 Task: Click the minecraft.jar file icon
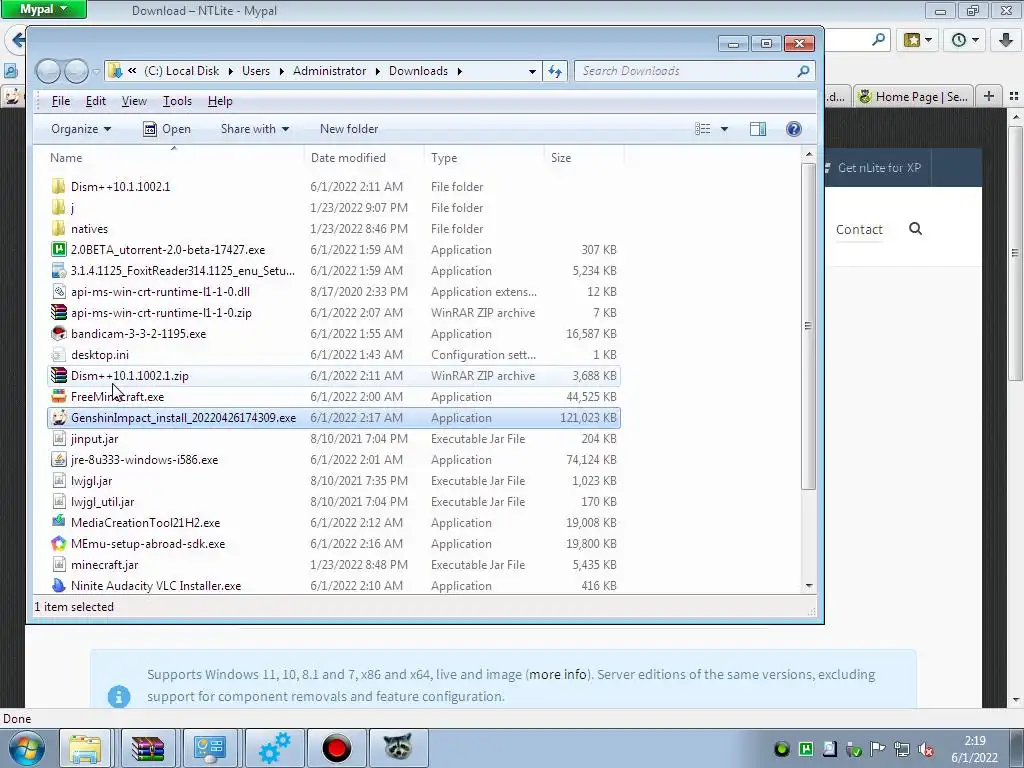[x=59, y=565]
